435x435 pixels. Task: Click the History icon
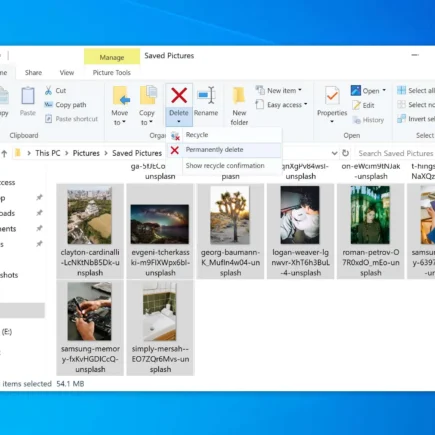tap(357, 120)
